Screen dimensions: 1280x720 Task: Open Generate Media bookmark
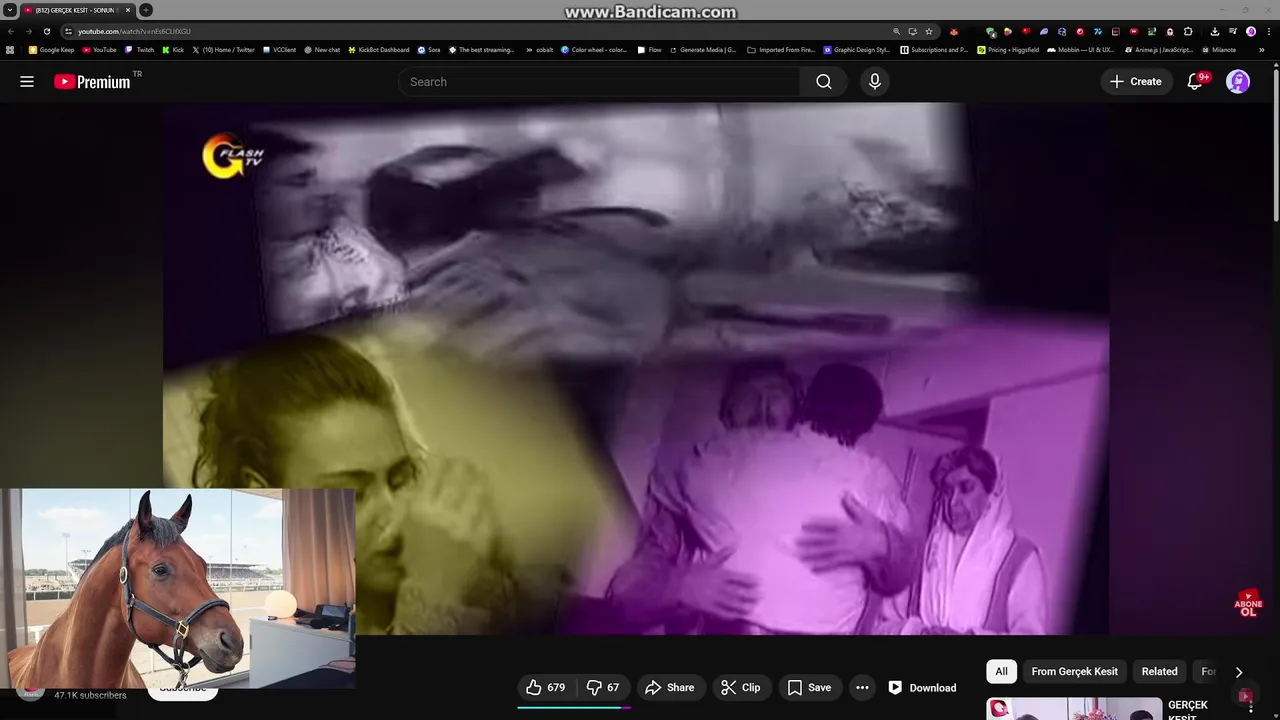point(703,49)
